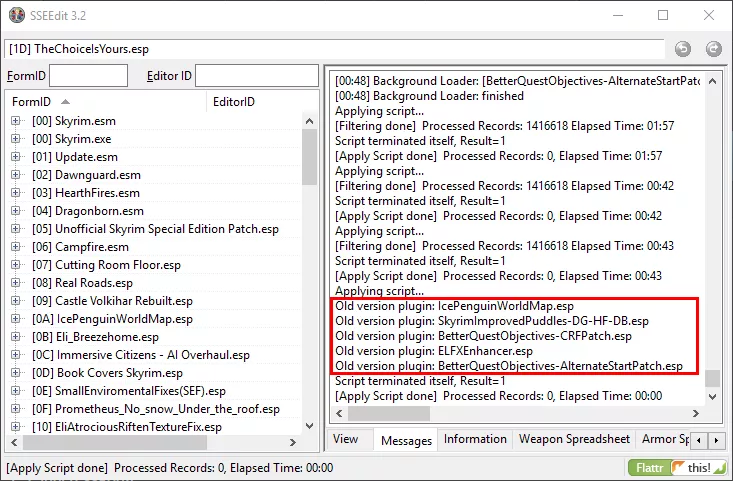733x481 pixels.
Task: Expand the Castle Volkihar Rebuilt.esp node
Action: click(x=15, y=301)
